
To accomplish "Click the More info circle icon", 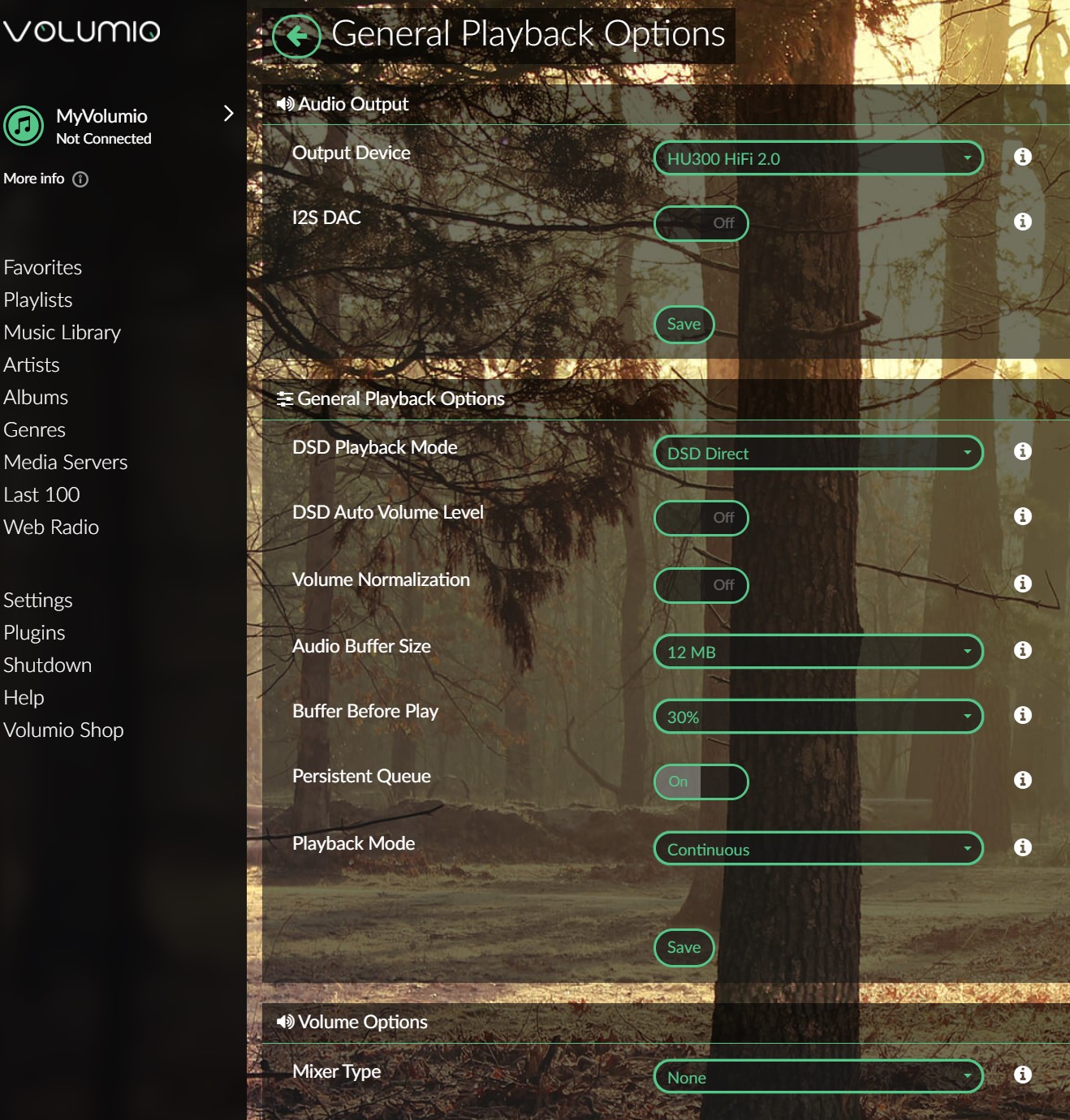I will click(80, 179).
